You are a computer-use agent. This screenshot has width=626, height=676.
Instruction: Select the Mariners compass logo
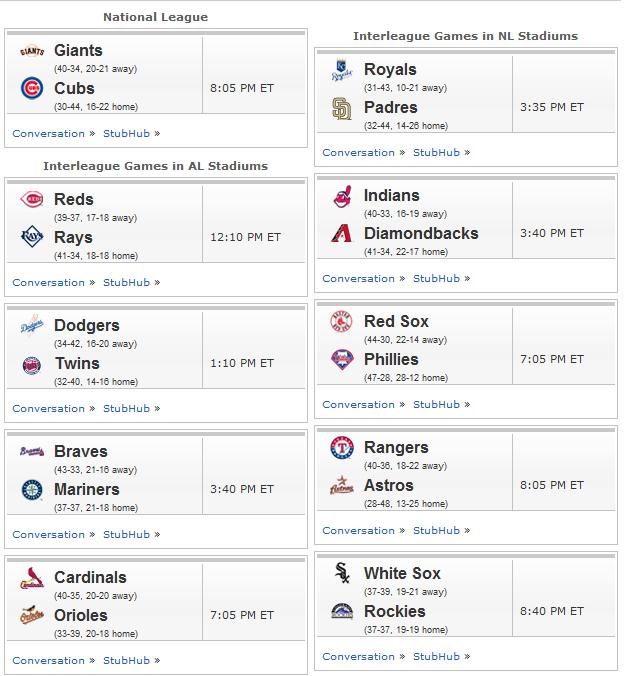coord(32,490)
